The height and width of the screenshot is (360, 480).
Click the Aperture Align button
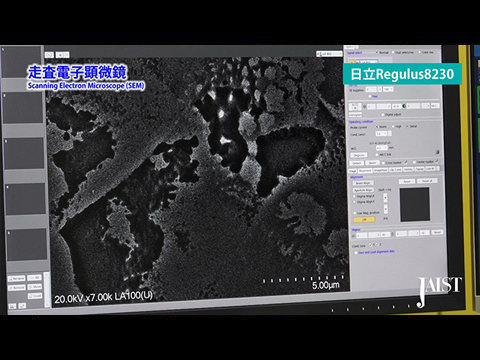click(x=363, y=190)
